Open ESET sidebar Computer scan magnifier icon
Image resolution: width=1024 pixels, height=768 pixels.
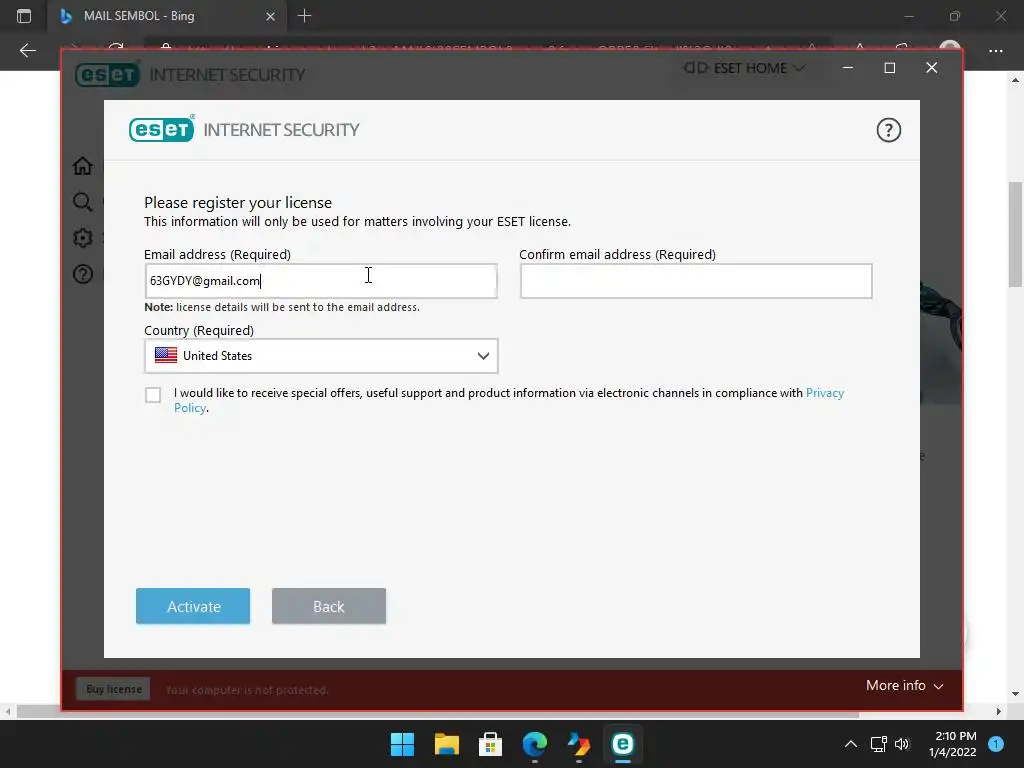tap(82, 202)
